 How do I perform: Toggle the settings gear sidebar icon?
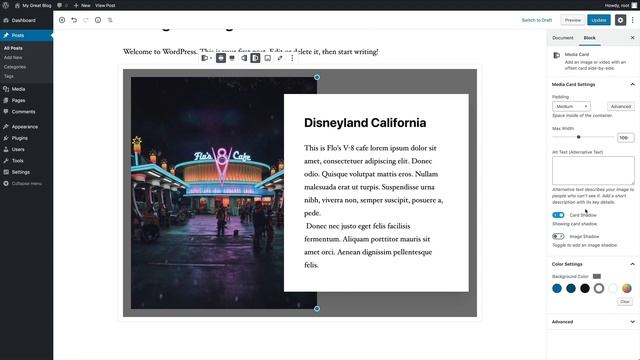[620, 20]
